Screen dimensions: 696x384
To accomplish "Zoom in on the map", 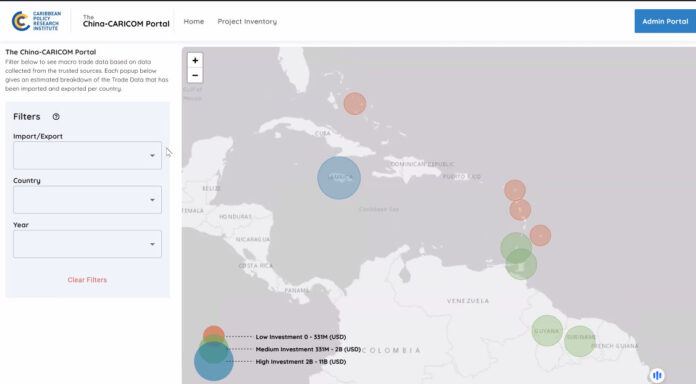I will tap(195, 60).
